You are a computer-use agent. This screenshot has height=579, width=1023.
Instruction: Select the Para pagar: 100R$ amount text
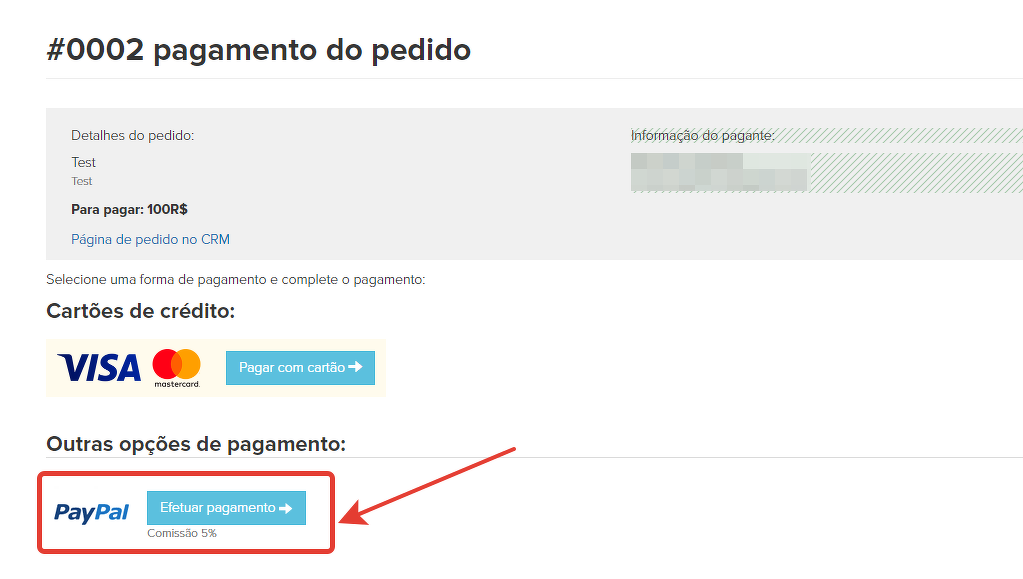point(129,210)
